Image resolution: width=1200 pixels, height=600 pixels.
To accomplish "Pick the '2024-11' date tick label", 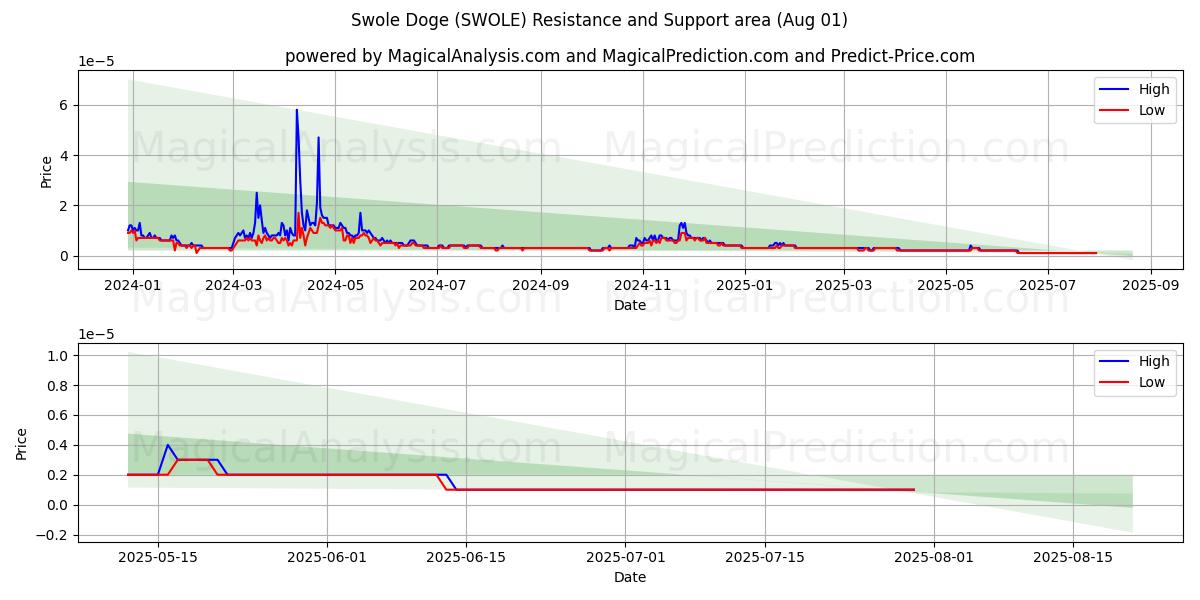I will point(643,285).
